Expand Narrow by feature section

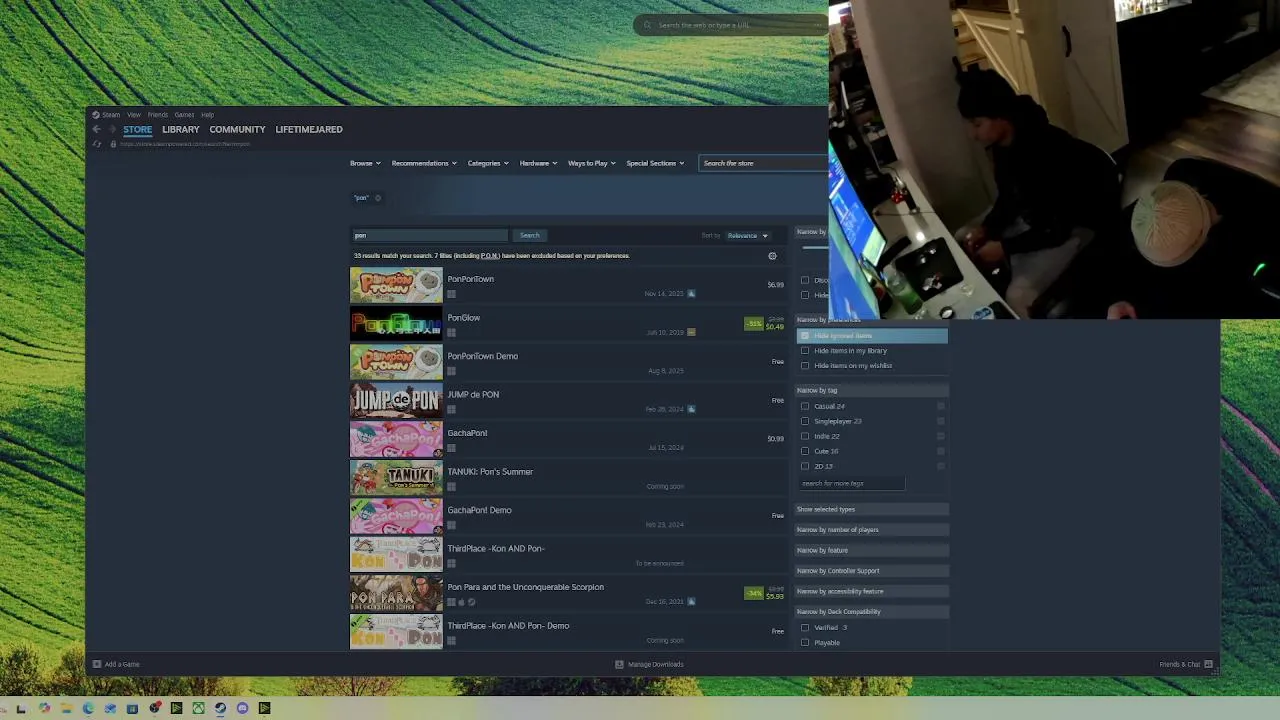coord(872,550)
